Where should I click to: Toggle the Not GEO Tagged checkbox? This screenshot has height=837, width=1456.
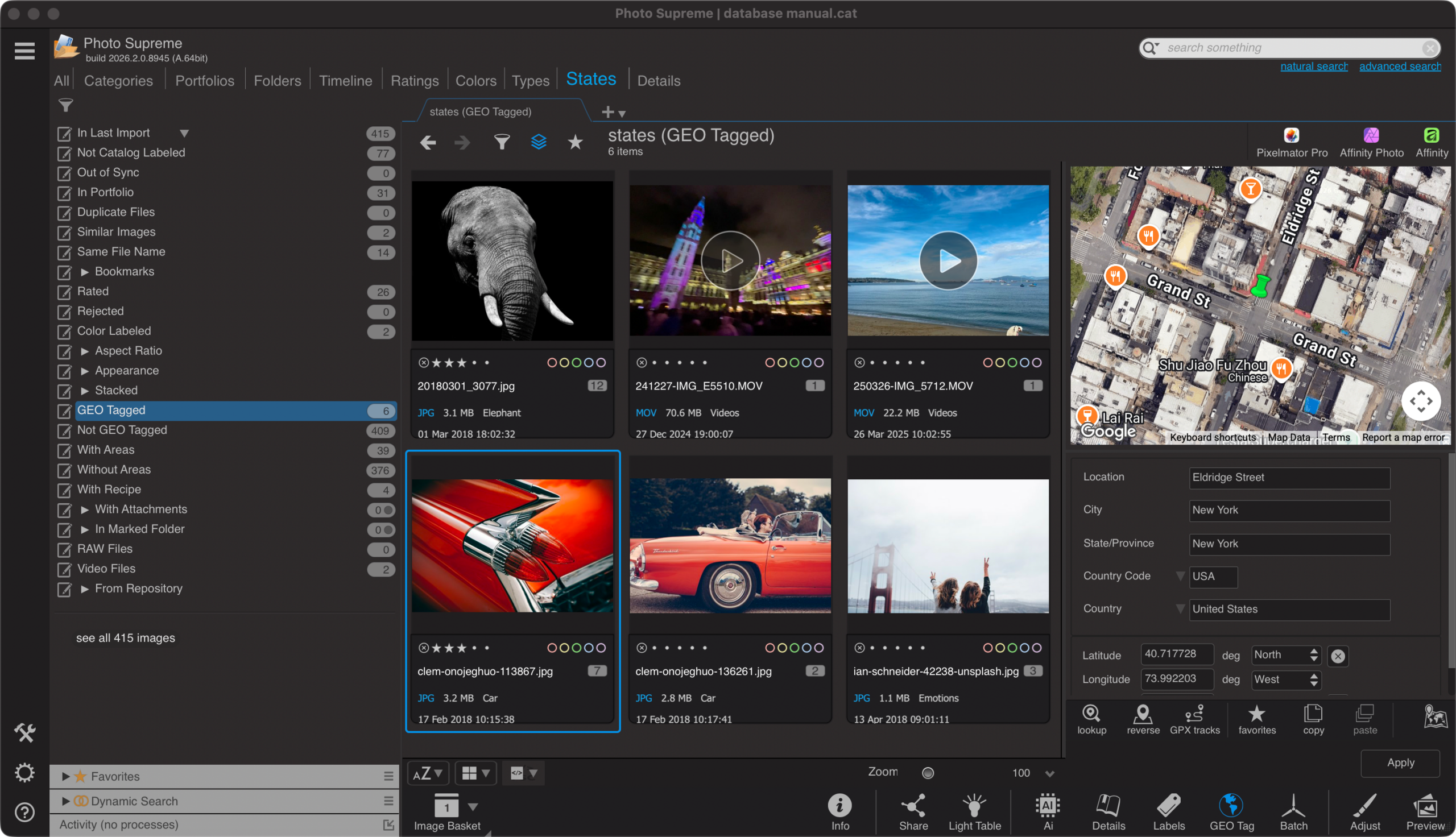[x=64, y=430]
